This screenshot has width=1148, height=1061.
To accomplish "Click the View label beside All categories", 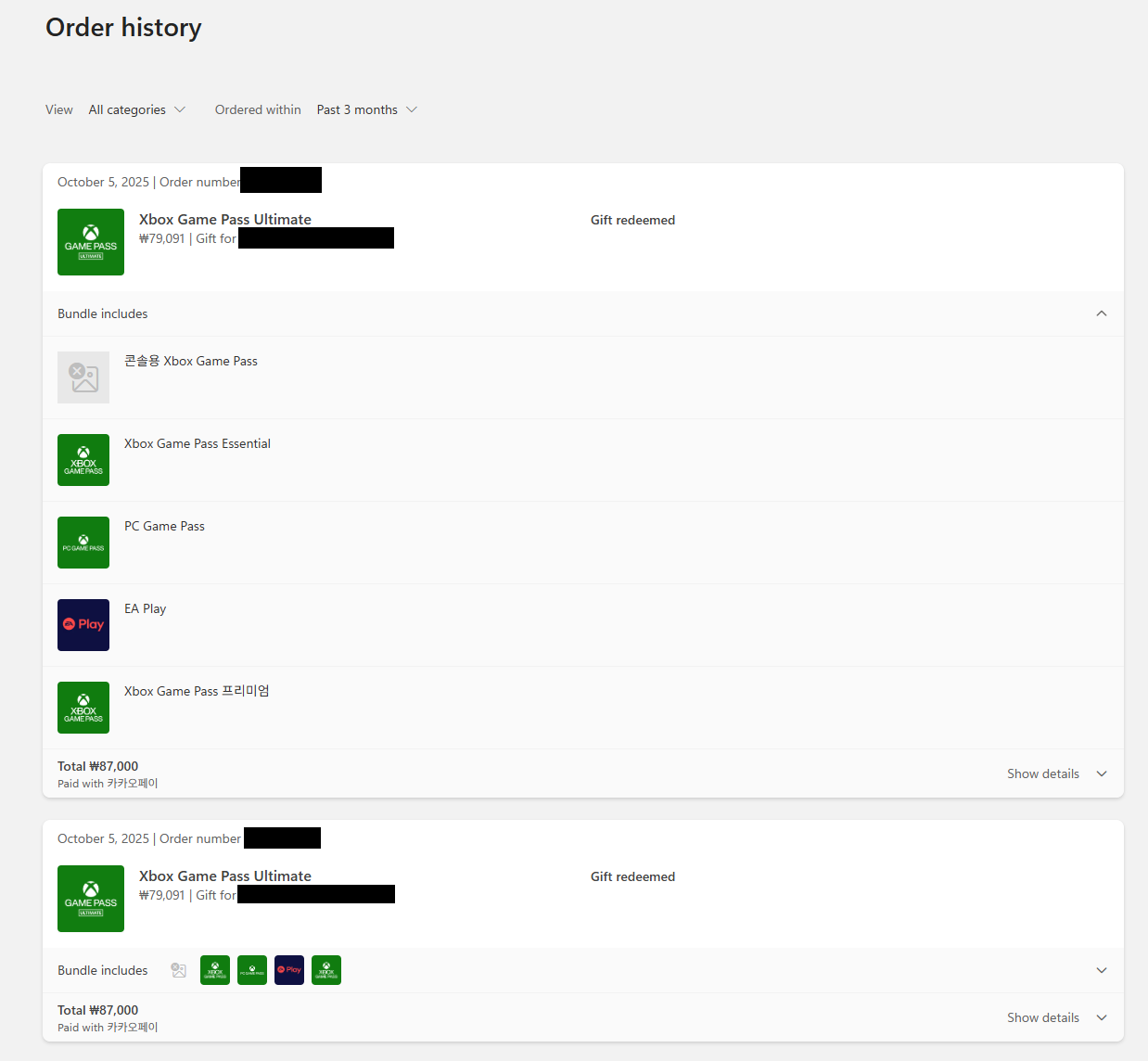I will point(59,109).
